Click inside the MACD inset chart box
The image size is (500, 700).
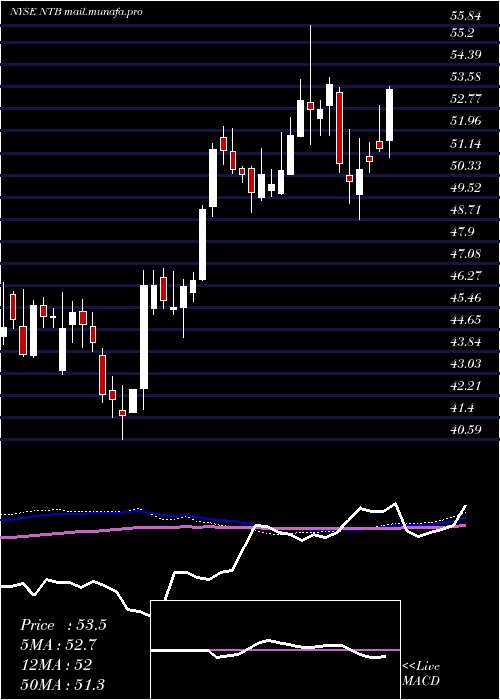(x=276, y=650)
